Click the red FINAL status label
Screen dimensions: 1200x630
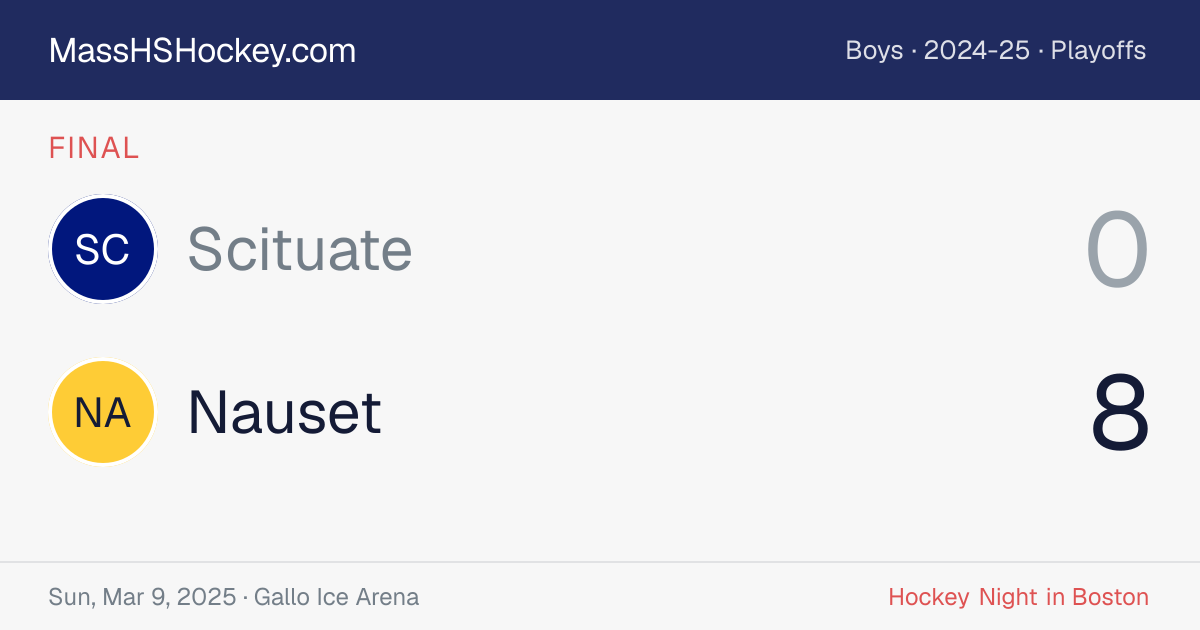94,149
